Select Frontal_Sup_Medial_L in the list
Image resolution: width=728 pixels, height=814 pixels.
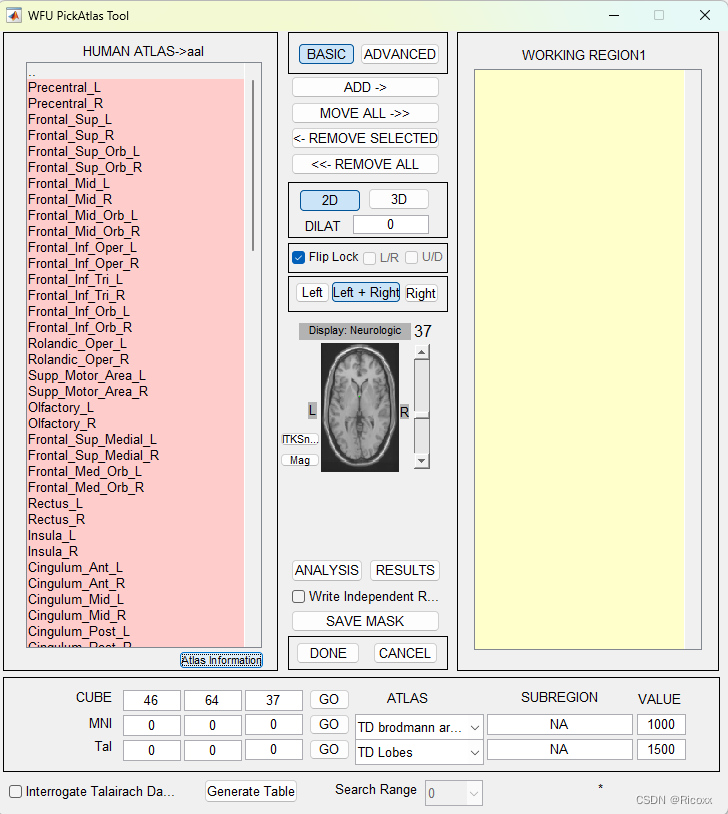pyautogui.click(x=136, y=440)
